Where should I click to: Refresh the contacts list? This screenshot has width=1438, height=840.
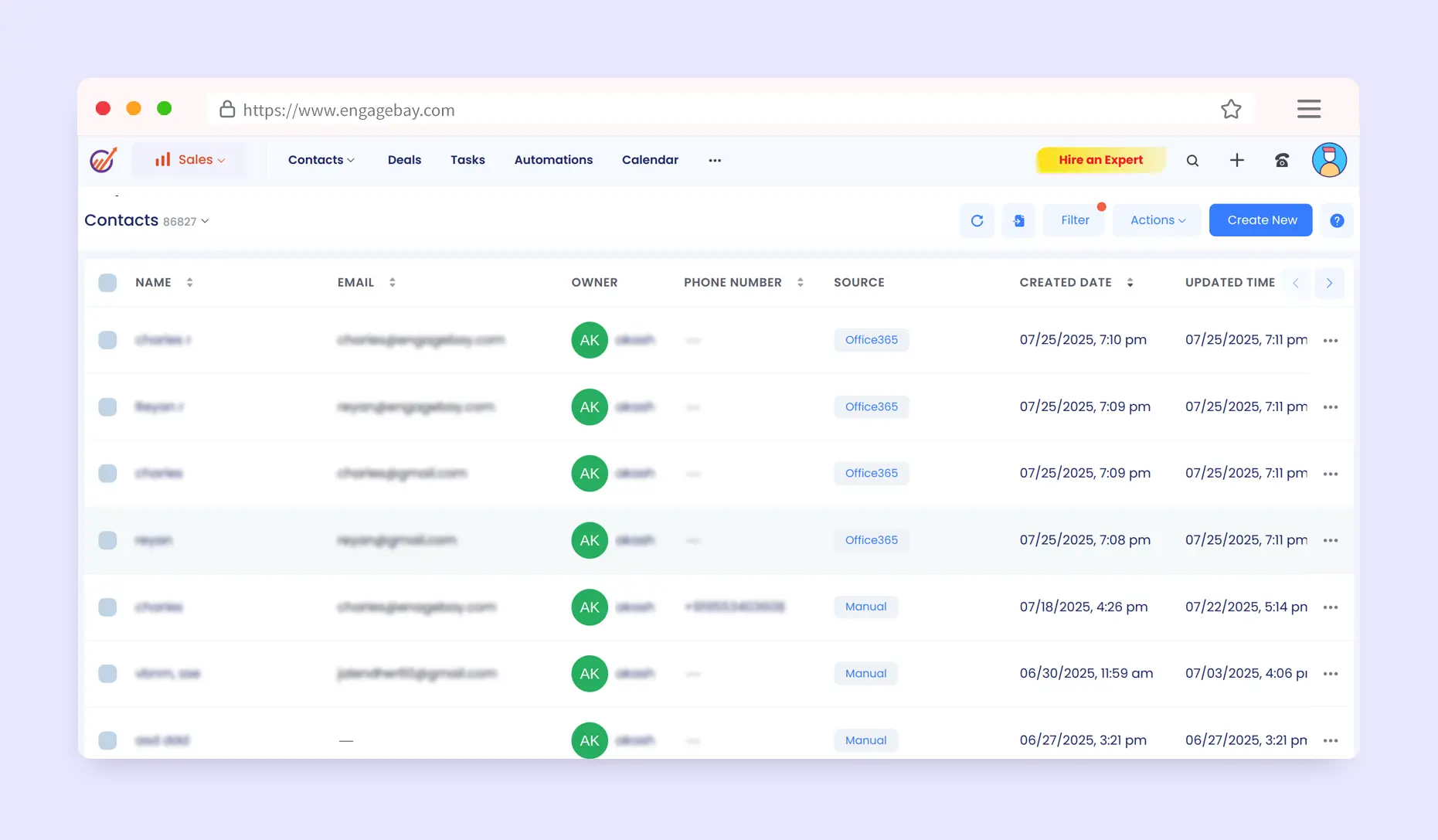pos(977,221)
